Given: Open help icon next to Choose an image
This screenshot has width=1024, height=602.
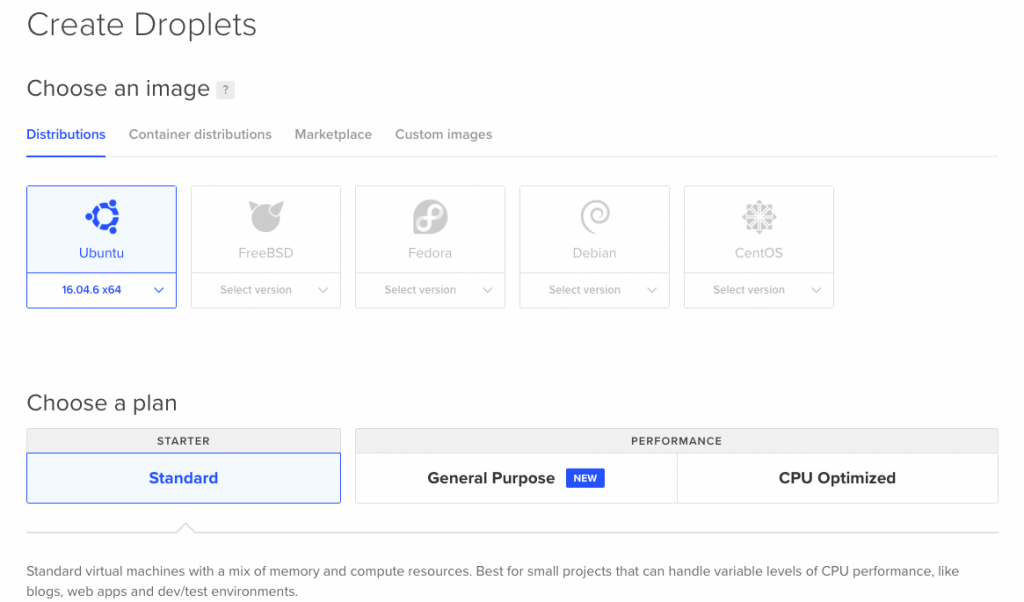Looking at the screenshot, I should click(225, 89).
